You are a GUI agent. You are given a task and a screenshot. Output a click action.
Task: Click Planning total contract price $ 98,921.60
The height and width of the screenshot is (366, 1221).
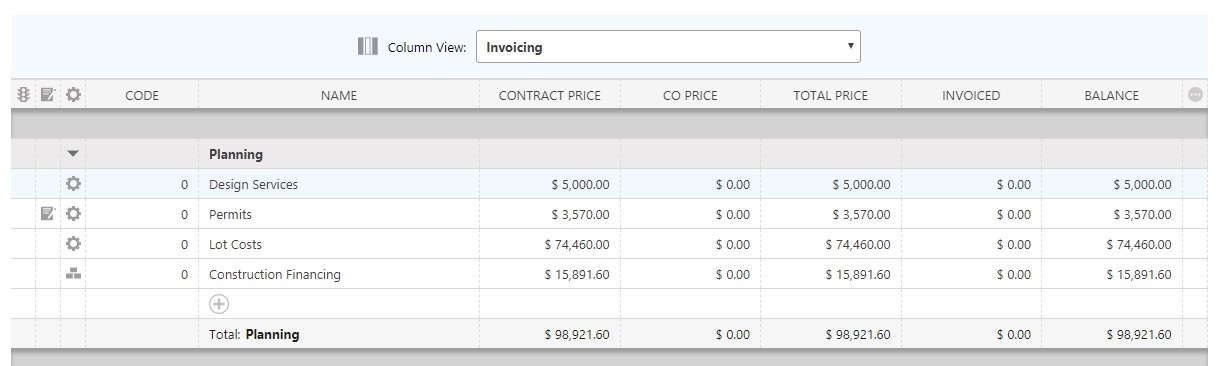point(577,335)
